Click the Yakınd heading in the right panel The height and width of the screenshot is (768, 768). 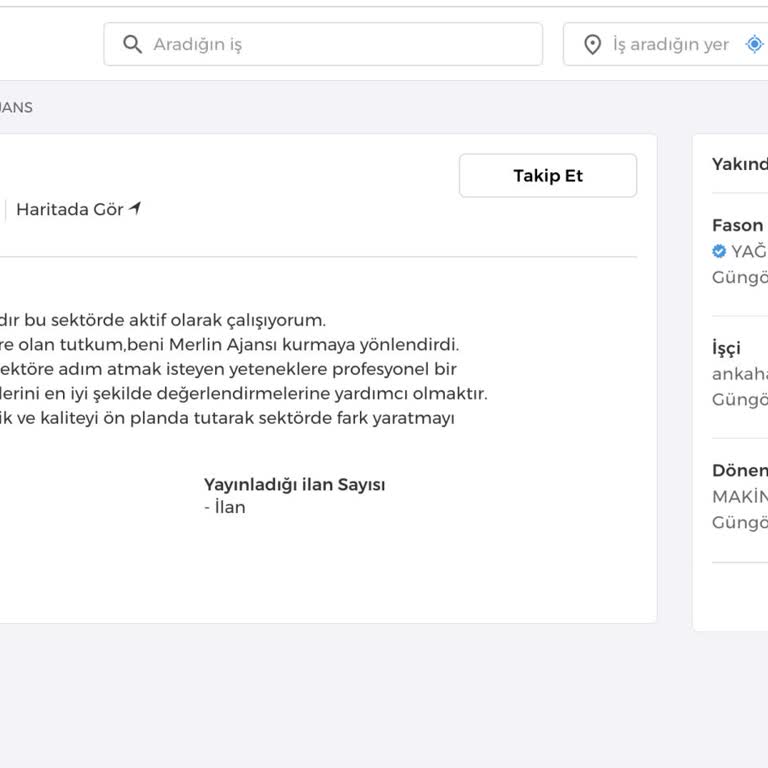click(740, 164)
